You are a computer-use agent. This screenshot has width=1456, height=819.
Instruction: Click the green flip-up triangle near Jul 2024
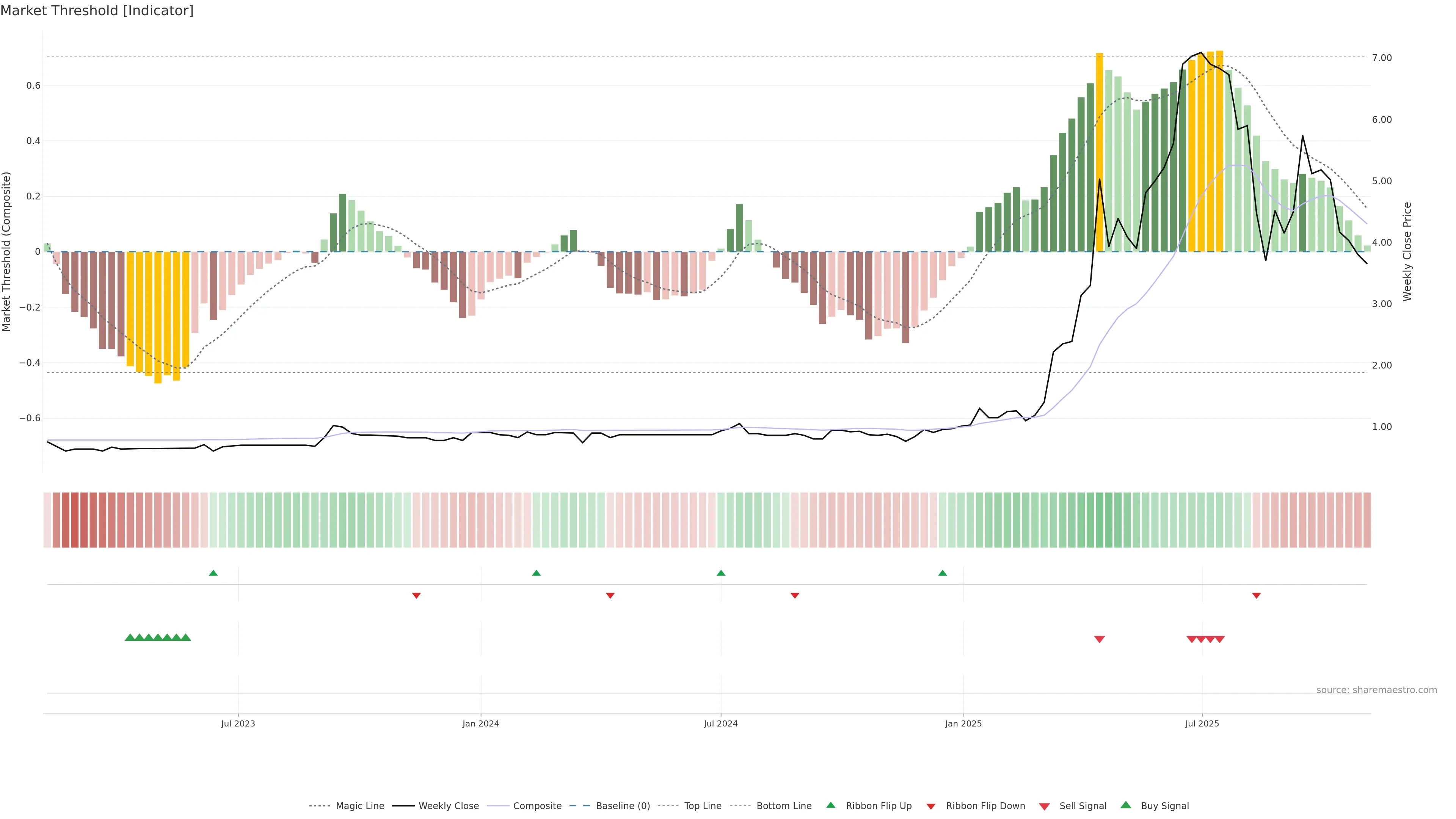point(721,573)
